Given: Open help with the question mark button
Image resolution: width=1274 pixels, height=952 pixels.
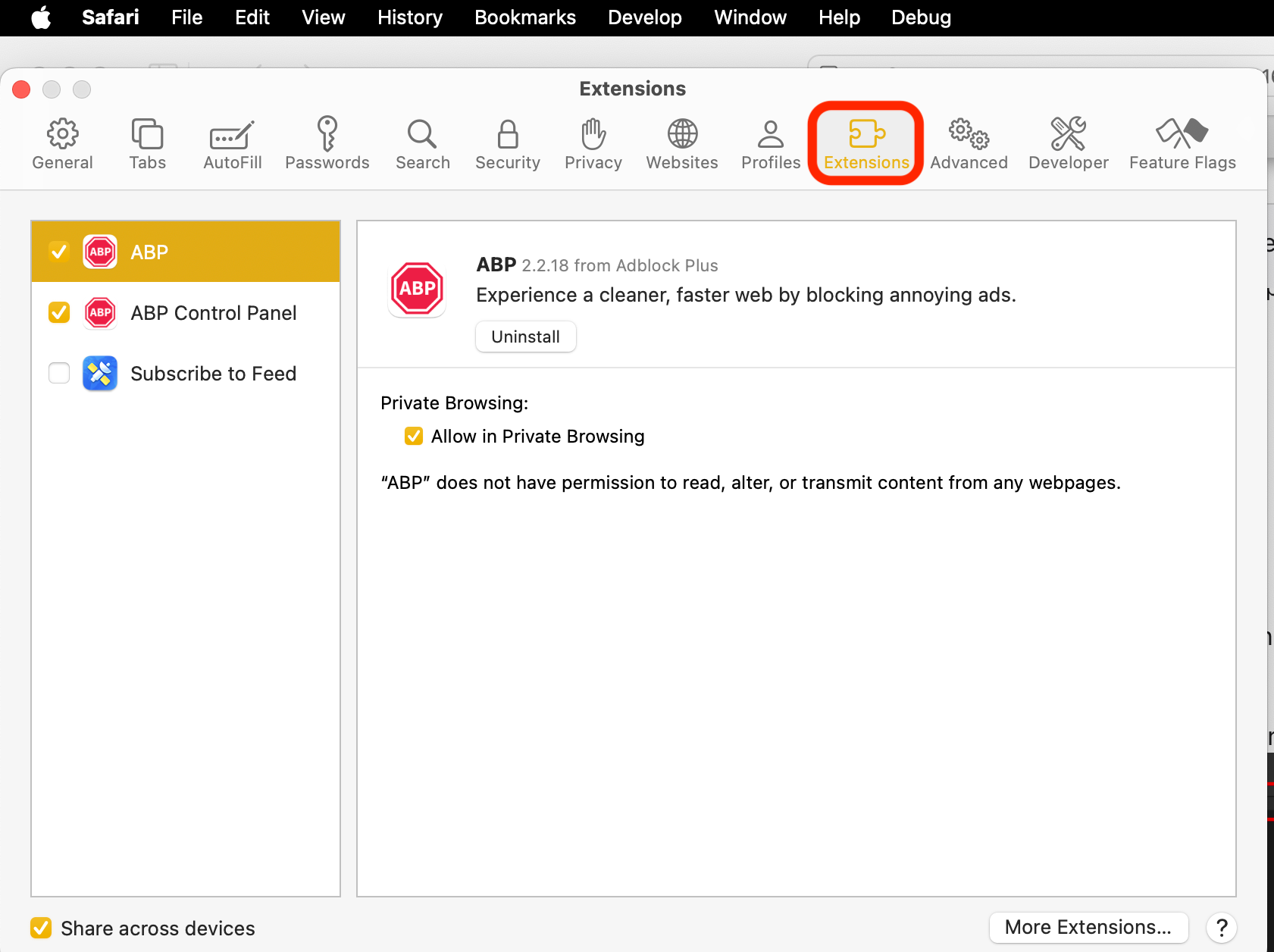Looking at the screenshot, I should 1222,927.
